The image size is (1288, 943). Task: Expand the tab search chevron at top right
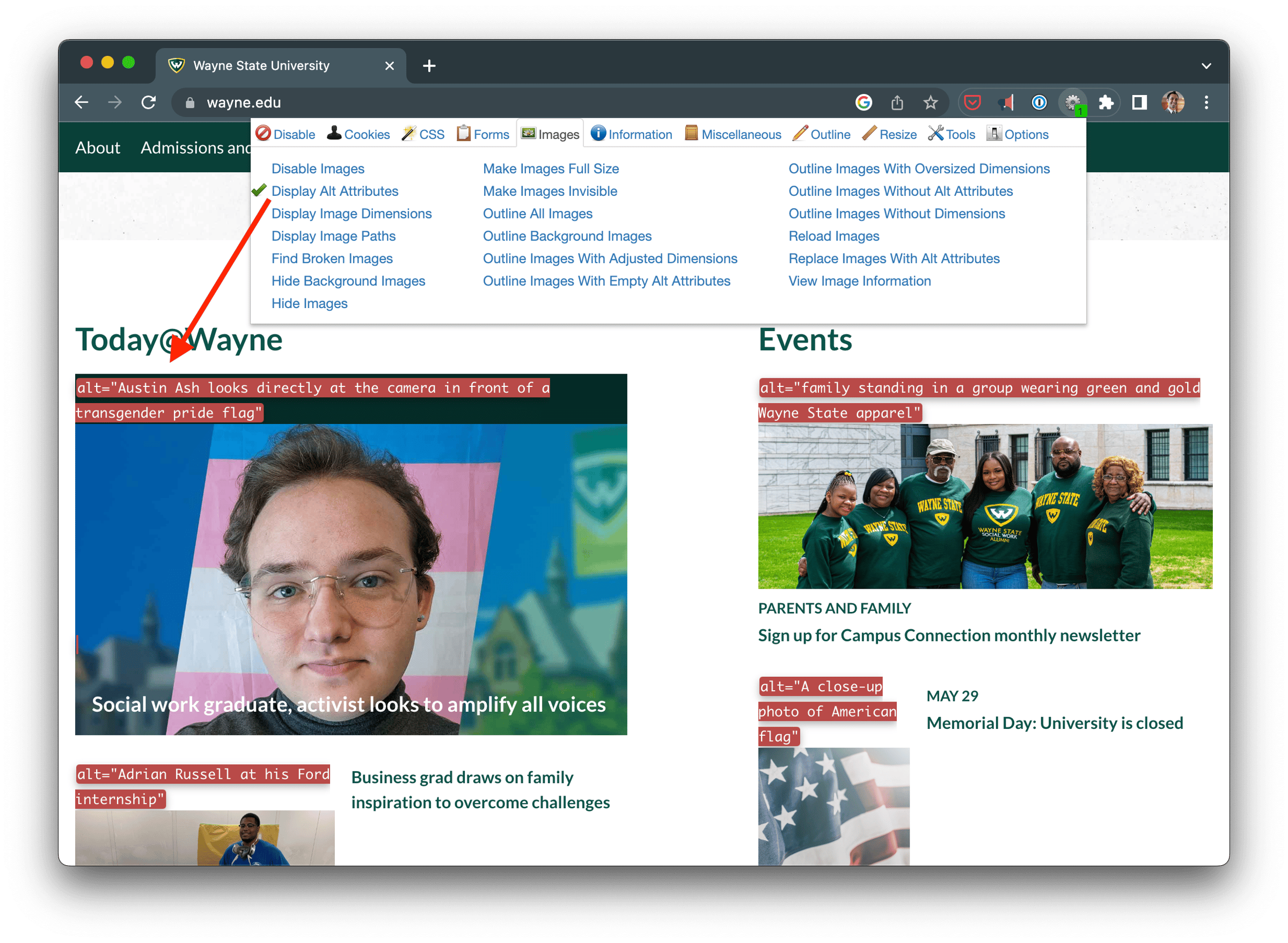click(1206, 65)
